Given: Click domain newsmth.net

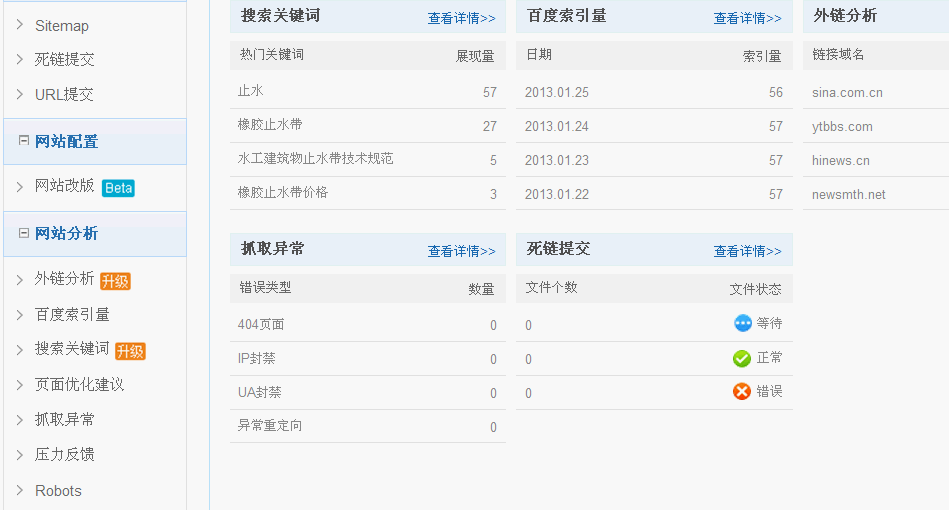Looking at the screenshot, I should click(x=849, y=194).
